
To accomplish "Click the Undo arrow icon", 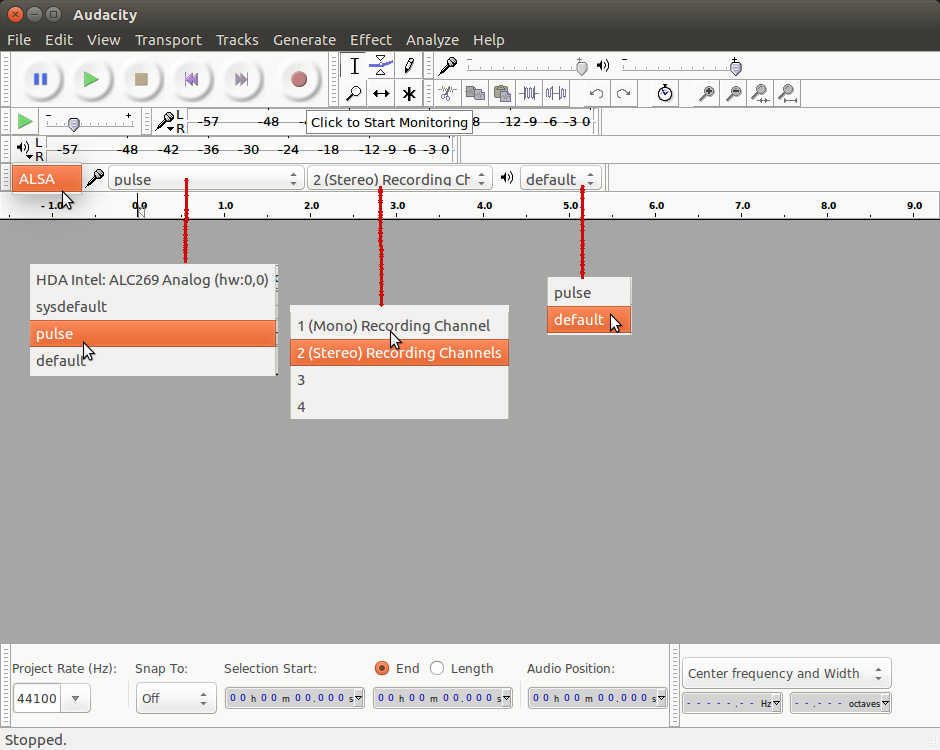I will (596, 94).
